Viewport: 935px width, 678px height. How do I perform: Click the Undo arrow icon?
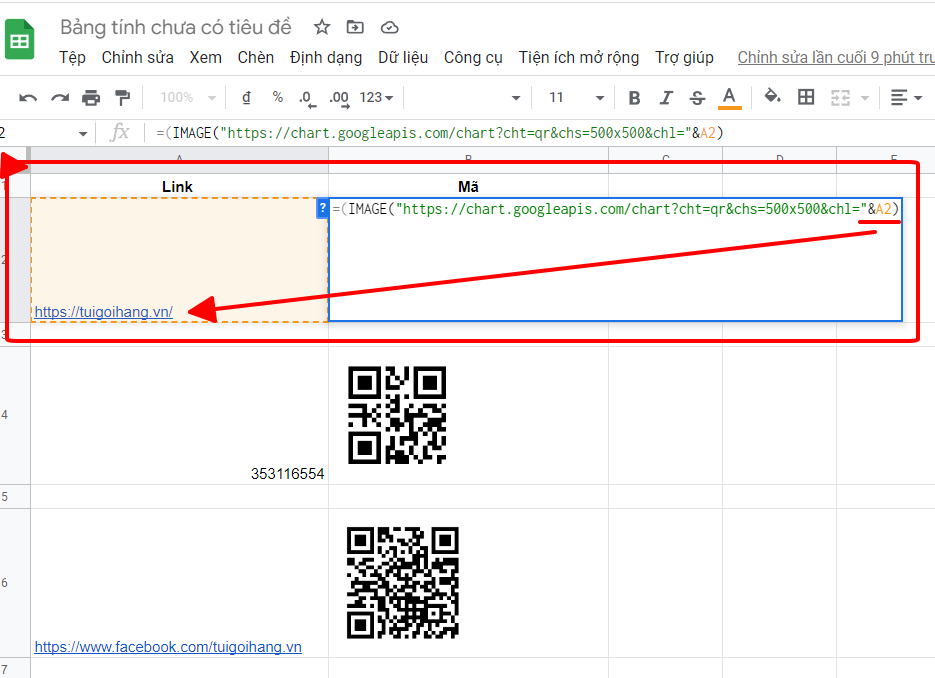tap(28, 98)
